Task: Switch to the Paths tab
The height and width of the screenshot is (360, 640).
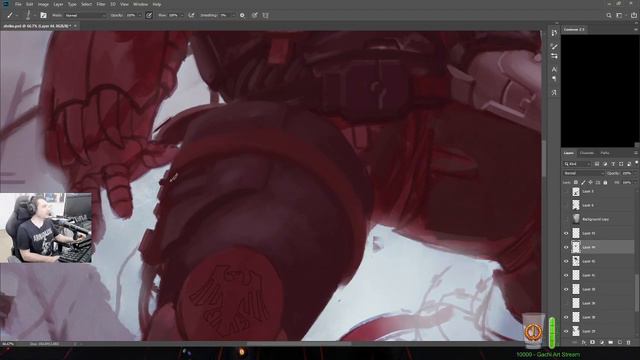Action: [605, 153]
